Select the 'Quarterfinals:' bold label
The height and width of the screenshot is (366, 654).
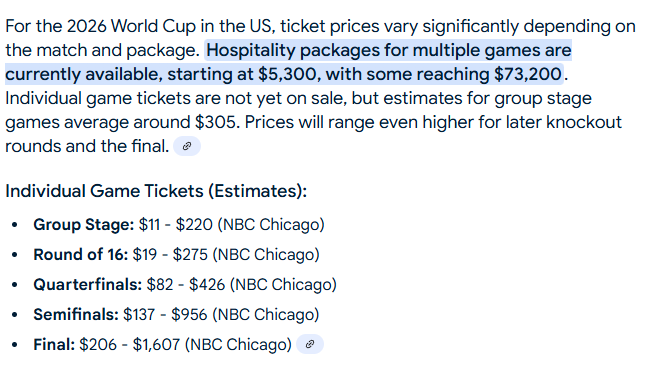(x=88, y=285)
